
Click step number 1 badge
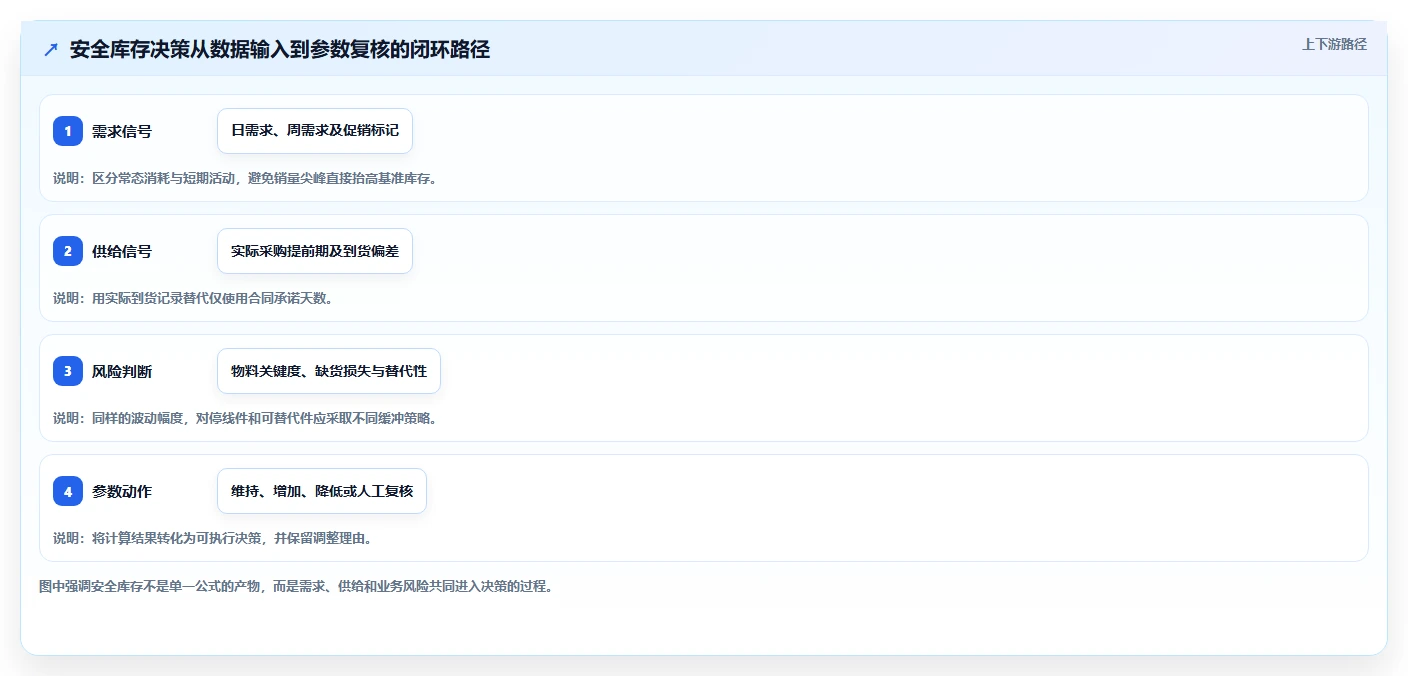pyautogui.click(x=68, y=131)
